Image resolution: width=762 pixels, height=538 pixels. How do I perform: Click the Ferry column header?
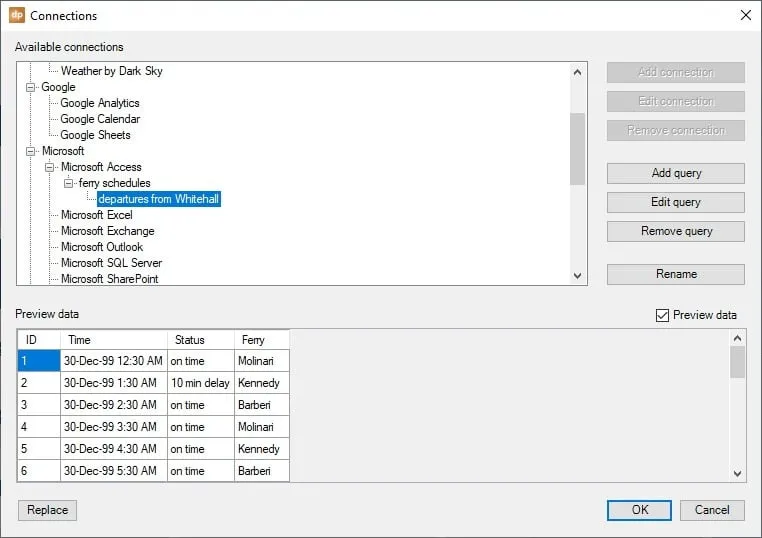pos(262,340)
